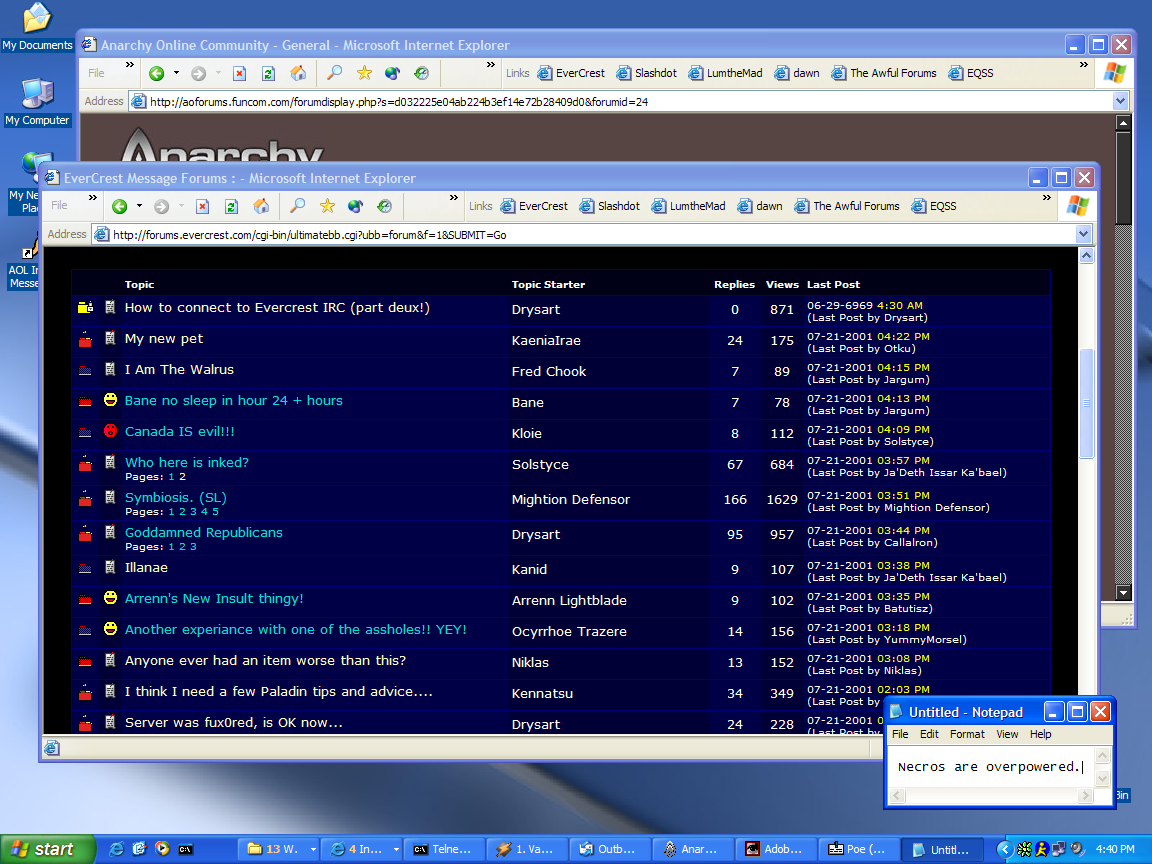Open the "Bane no sleep in hour 24 + hours" topic
1152x864 pixels.
point(234,400)
